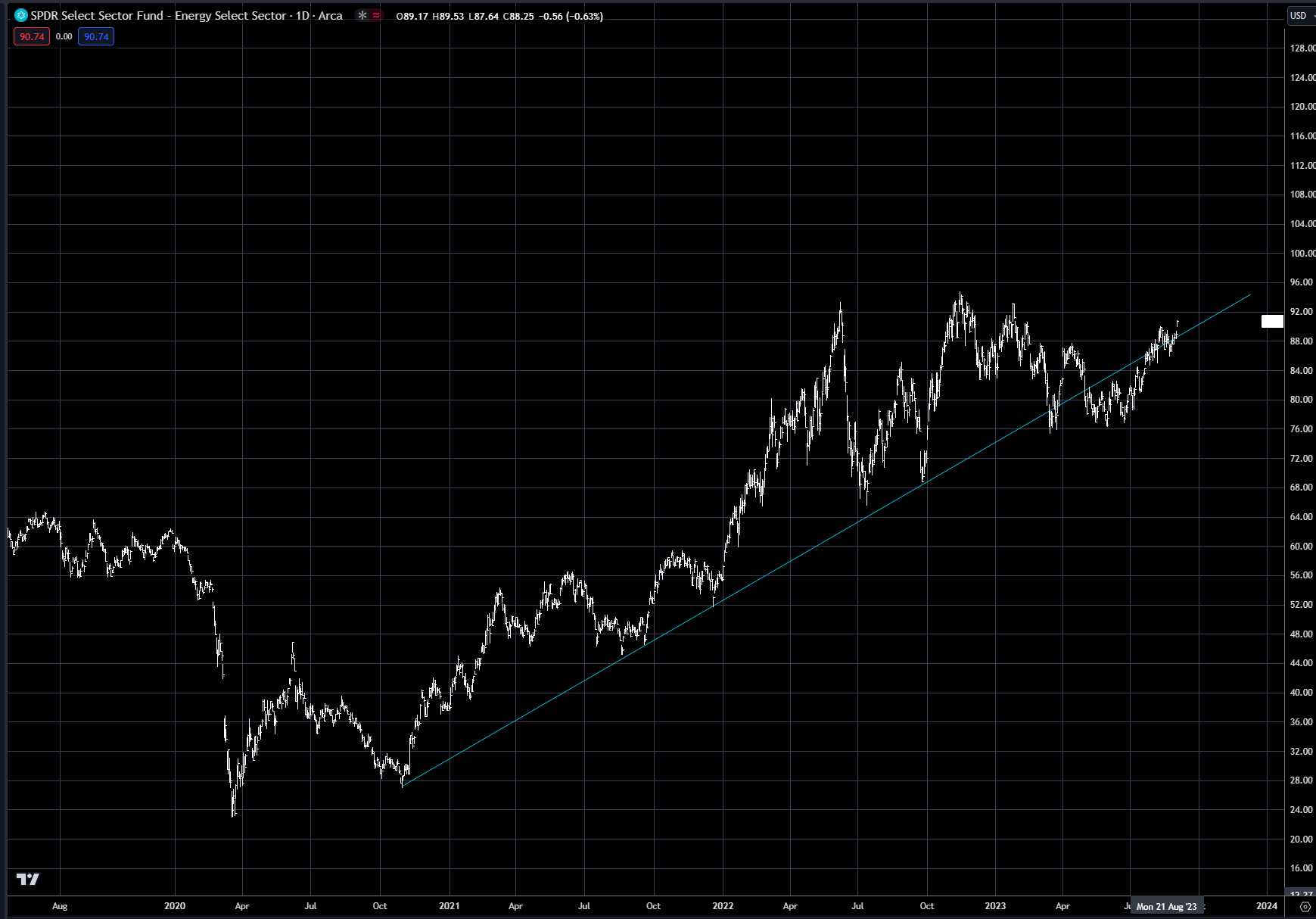Image resolution: width=1316 pixels, height=919 pixels.
Task: Click the 2024 label on the time axis
Action: (x=1267, y=906)
